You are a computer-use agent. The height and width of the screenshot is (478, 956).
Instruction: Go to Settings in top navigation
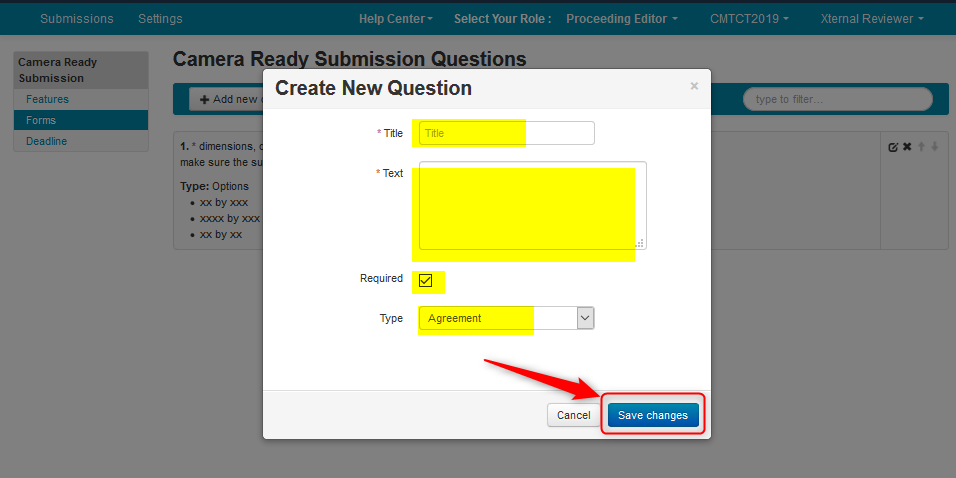160,19
